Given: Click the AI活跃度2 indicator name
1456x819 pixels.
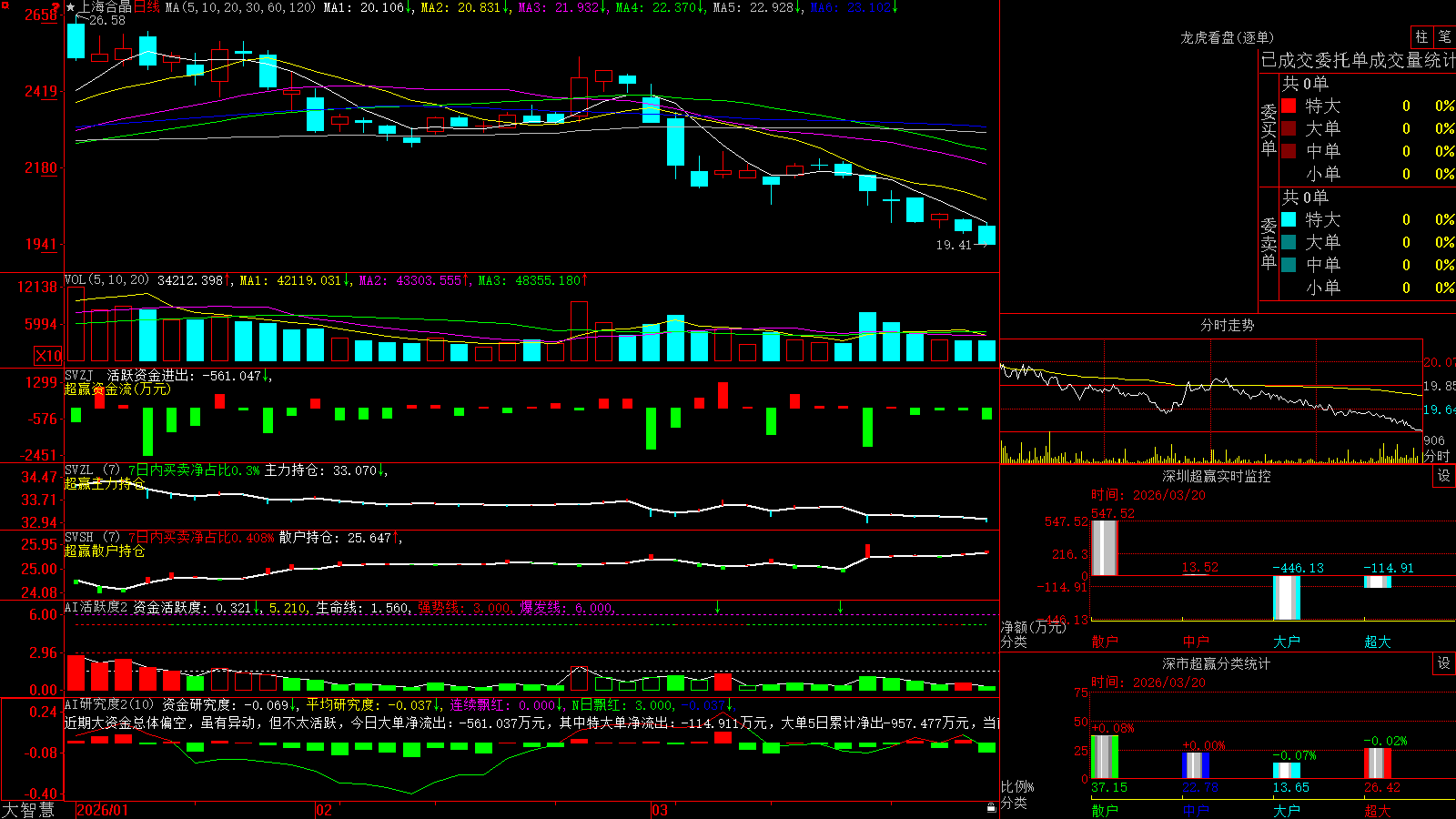Looking at the screenshot, I should (96, 607).
